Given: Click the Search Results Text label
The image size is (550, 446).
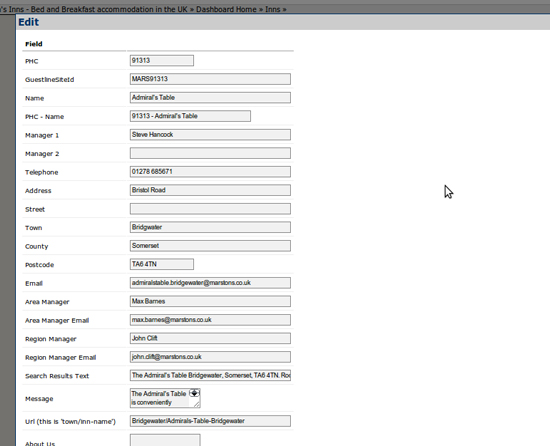Looking at the screenshot, I should click(x=57, y=376).
